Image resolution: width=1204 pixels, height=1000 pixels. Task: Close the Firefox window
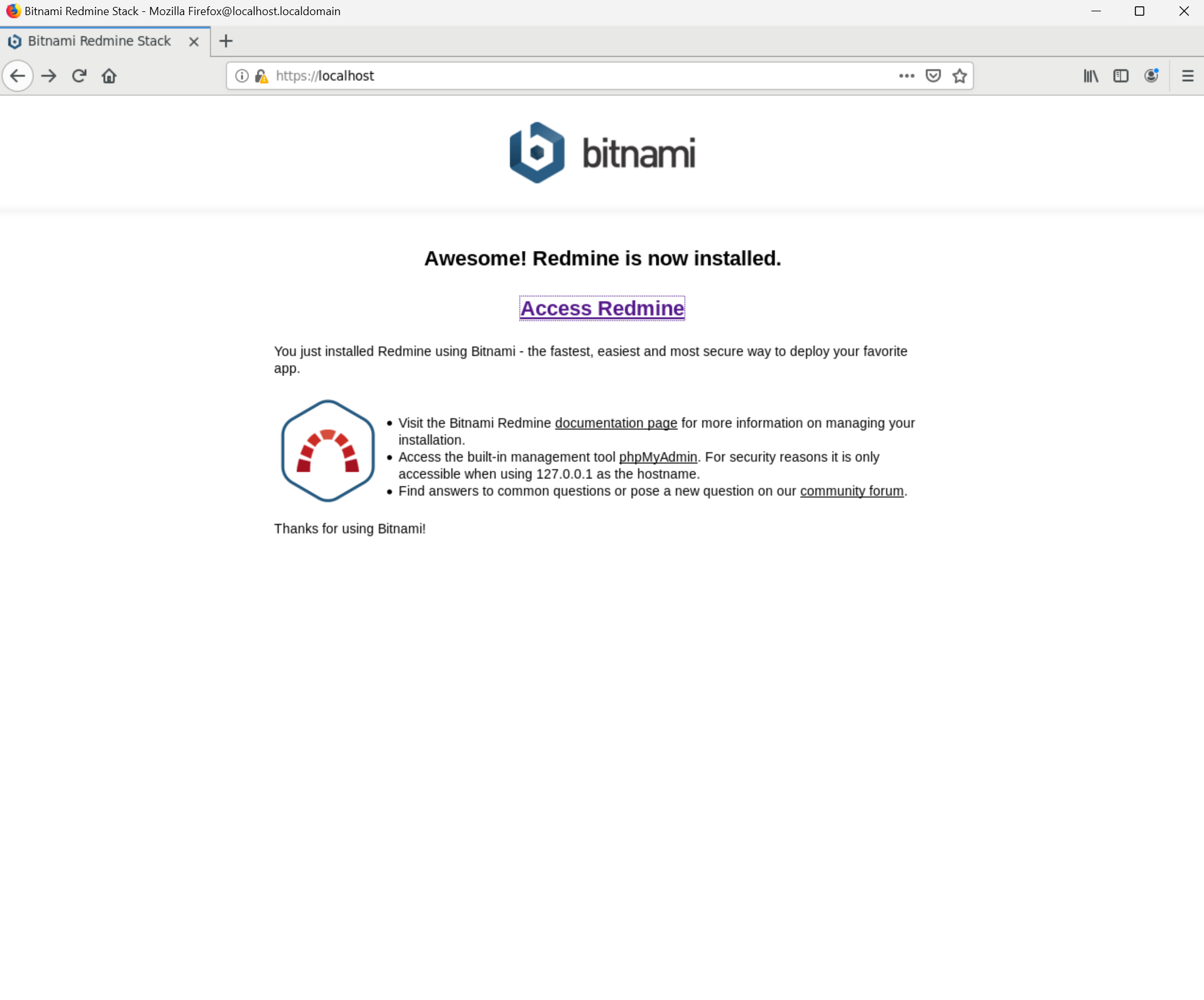pyautogui.click(x=1183, y=11)
